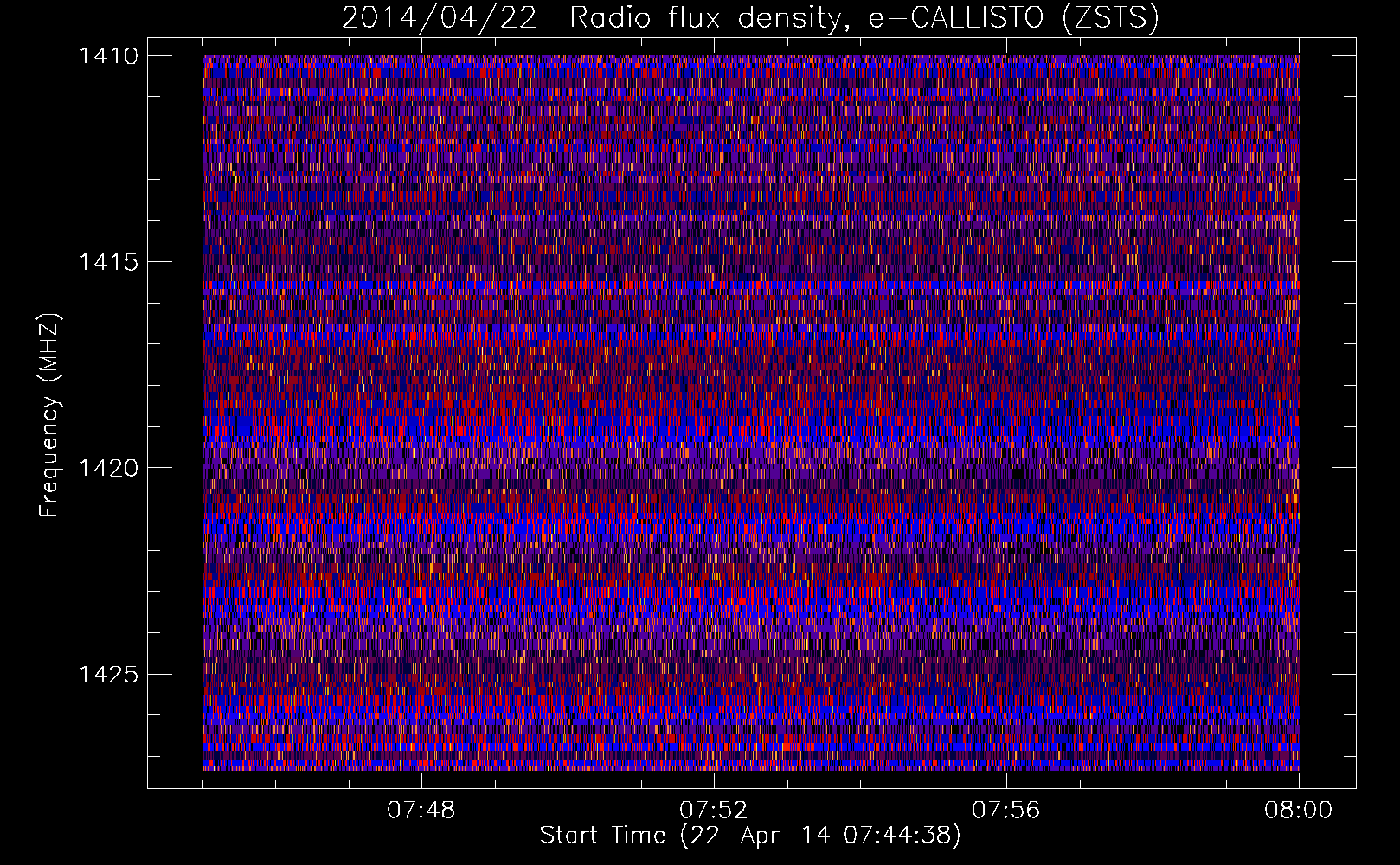Viewport: 1400px width, 865px height.
Task: Select the 1410 frequency axis label
Action: click(108, 56)
